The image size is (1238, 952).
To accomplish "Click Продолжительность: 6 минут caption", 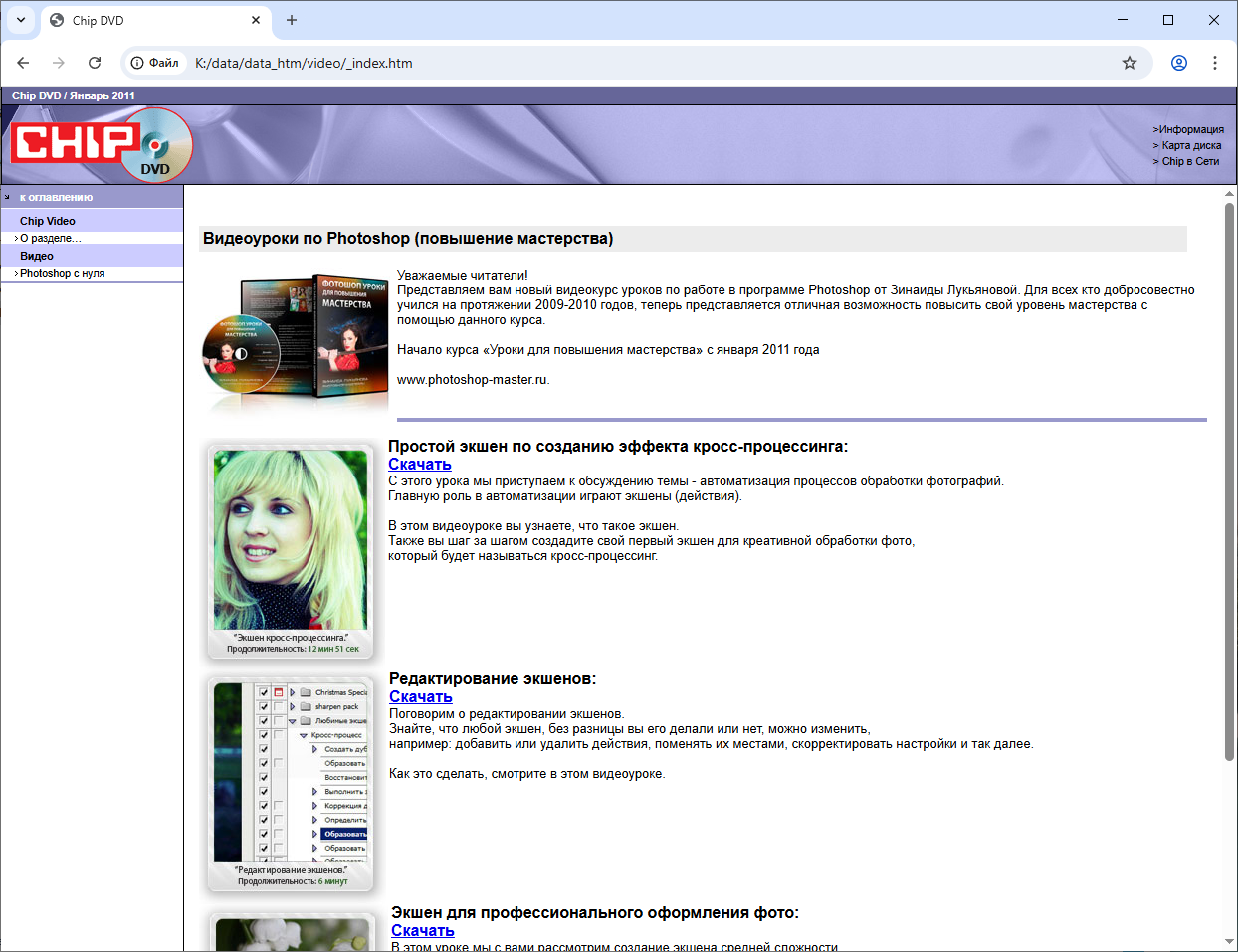I will (x=293, y=881).
